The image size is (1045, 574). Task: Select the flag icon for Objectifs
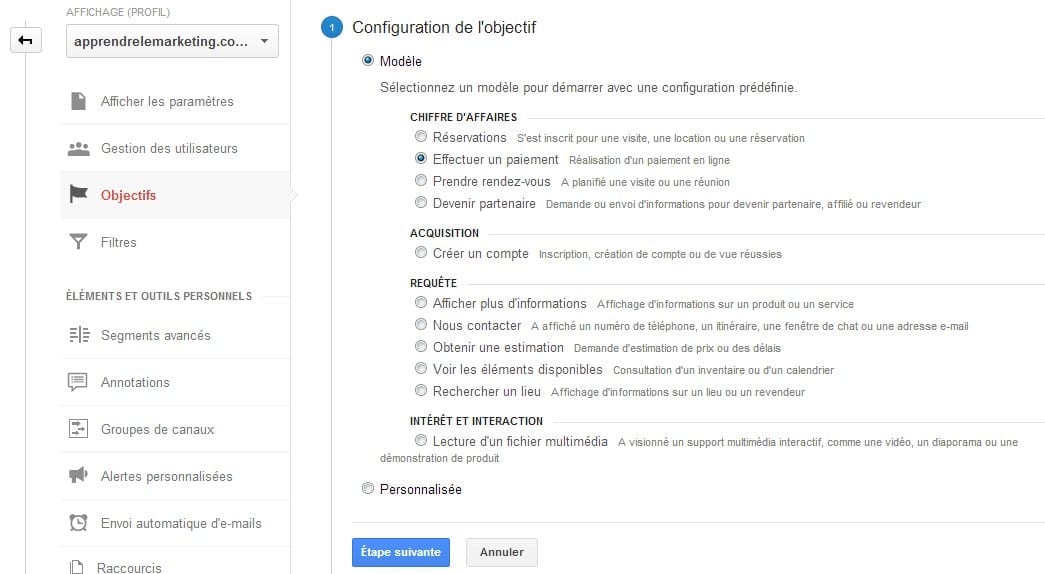(79, 194)
